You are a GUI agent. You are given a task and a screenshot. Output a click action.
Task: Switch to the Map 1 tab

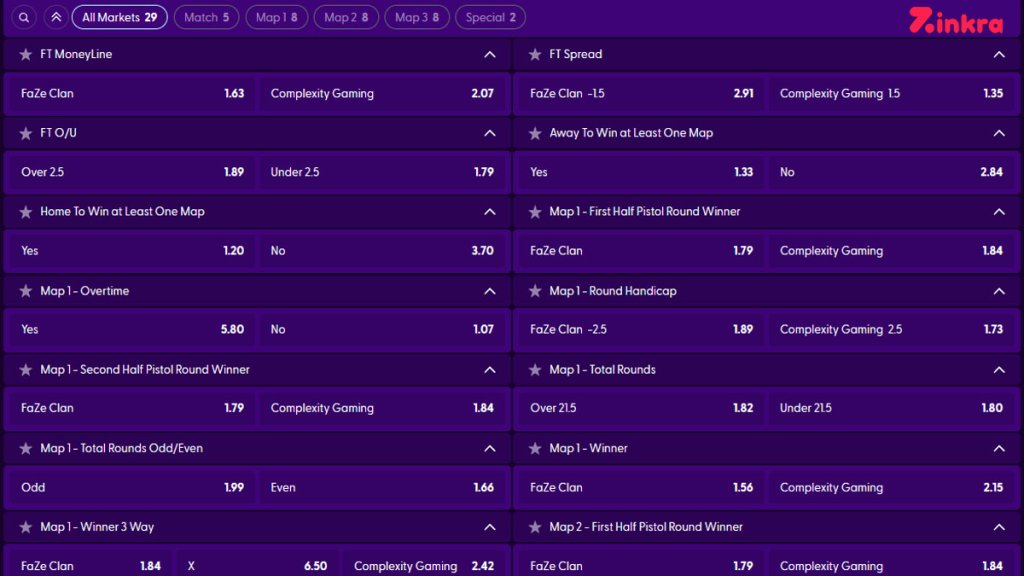[x=276, y=18]
